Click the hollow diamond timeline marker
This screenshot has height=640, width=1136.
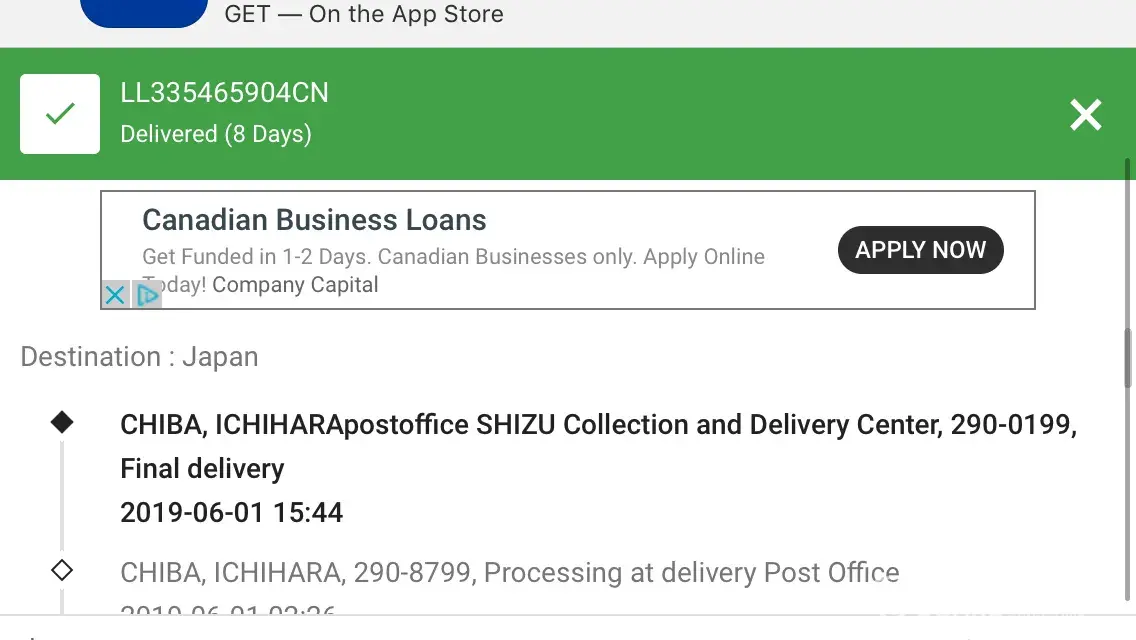click(x=62, y=571)
